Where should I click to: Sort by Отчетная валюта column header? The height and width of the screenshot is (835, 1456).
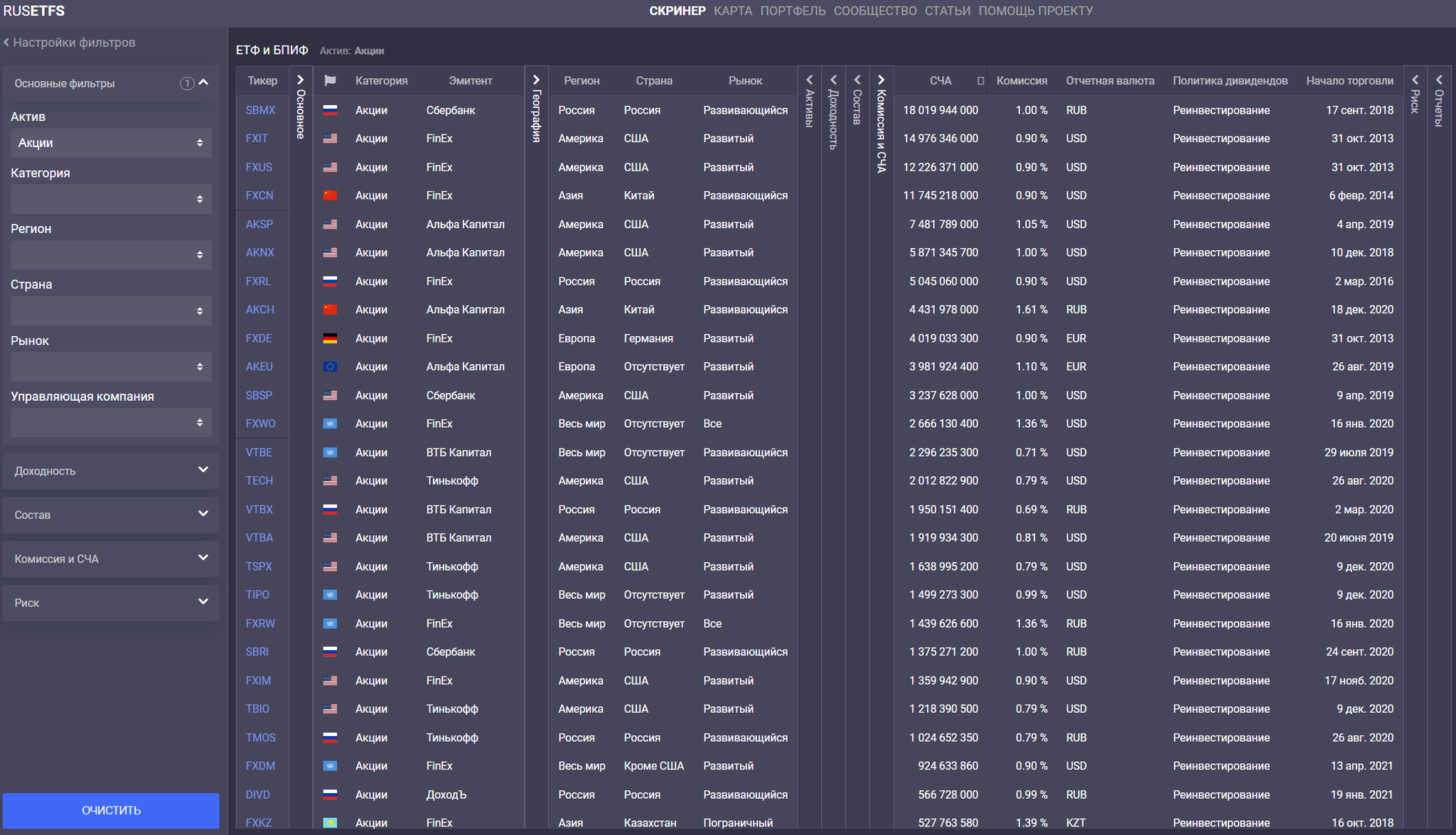coord(1110,81)
